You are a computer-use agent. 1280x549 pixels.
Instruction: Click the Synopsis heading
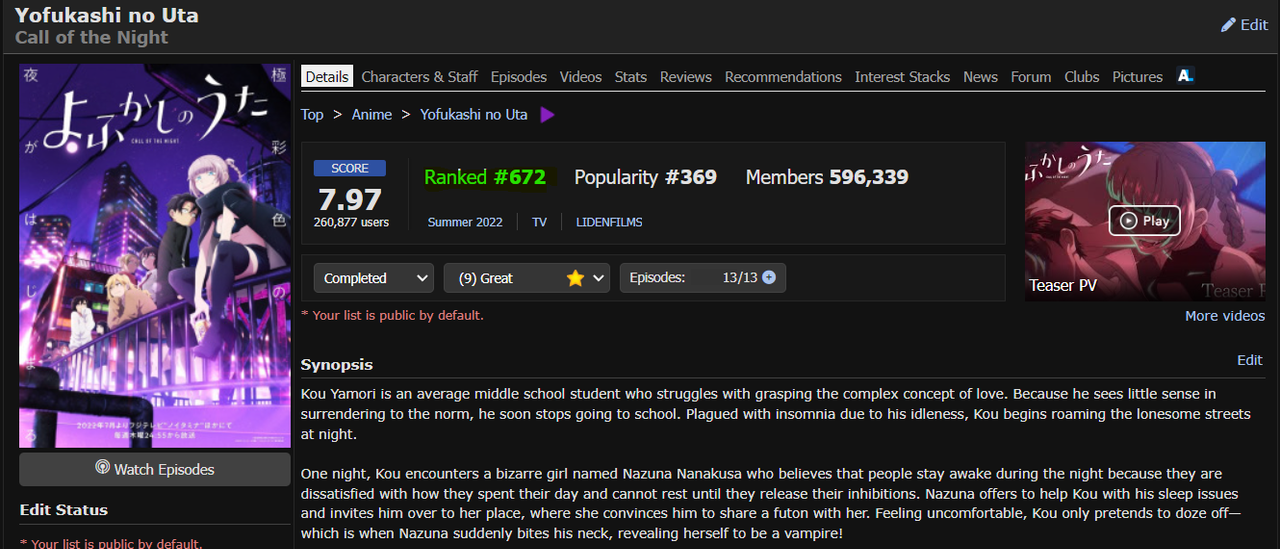(x=337, y=365)
